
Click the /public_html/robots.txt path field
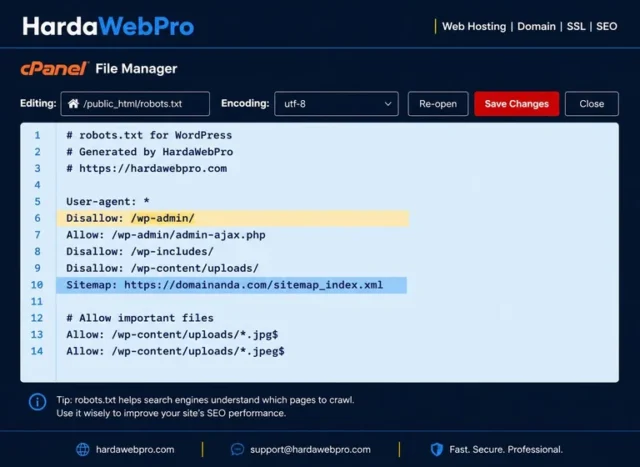point(135,104)
